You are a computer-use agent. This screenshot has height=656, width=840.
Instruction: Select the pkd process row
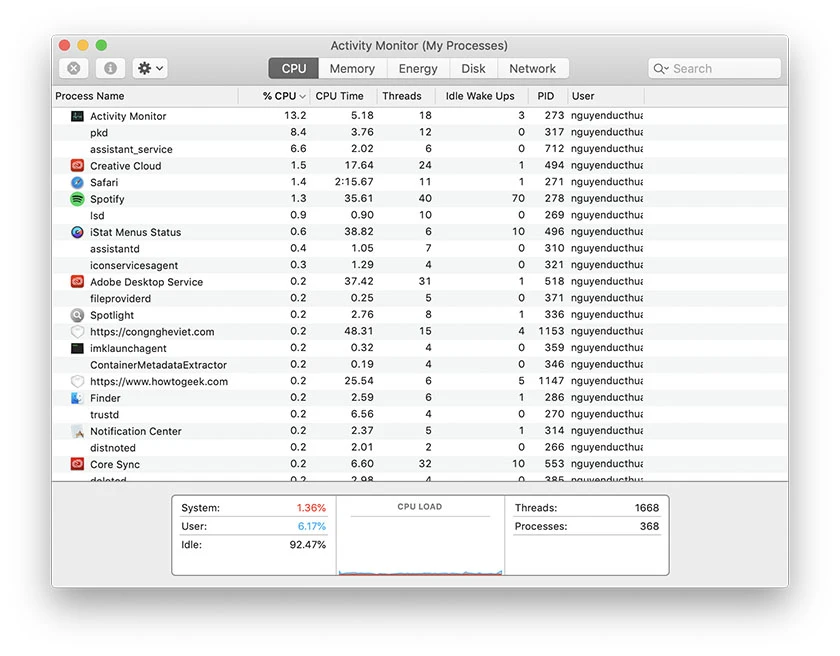420,132
